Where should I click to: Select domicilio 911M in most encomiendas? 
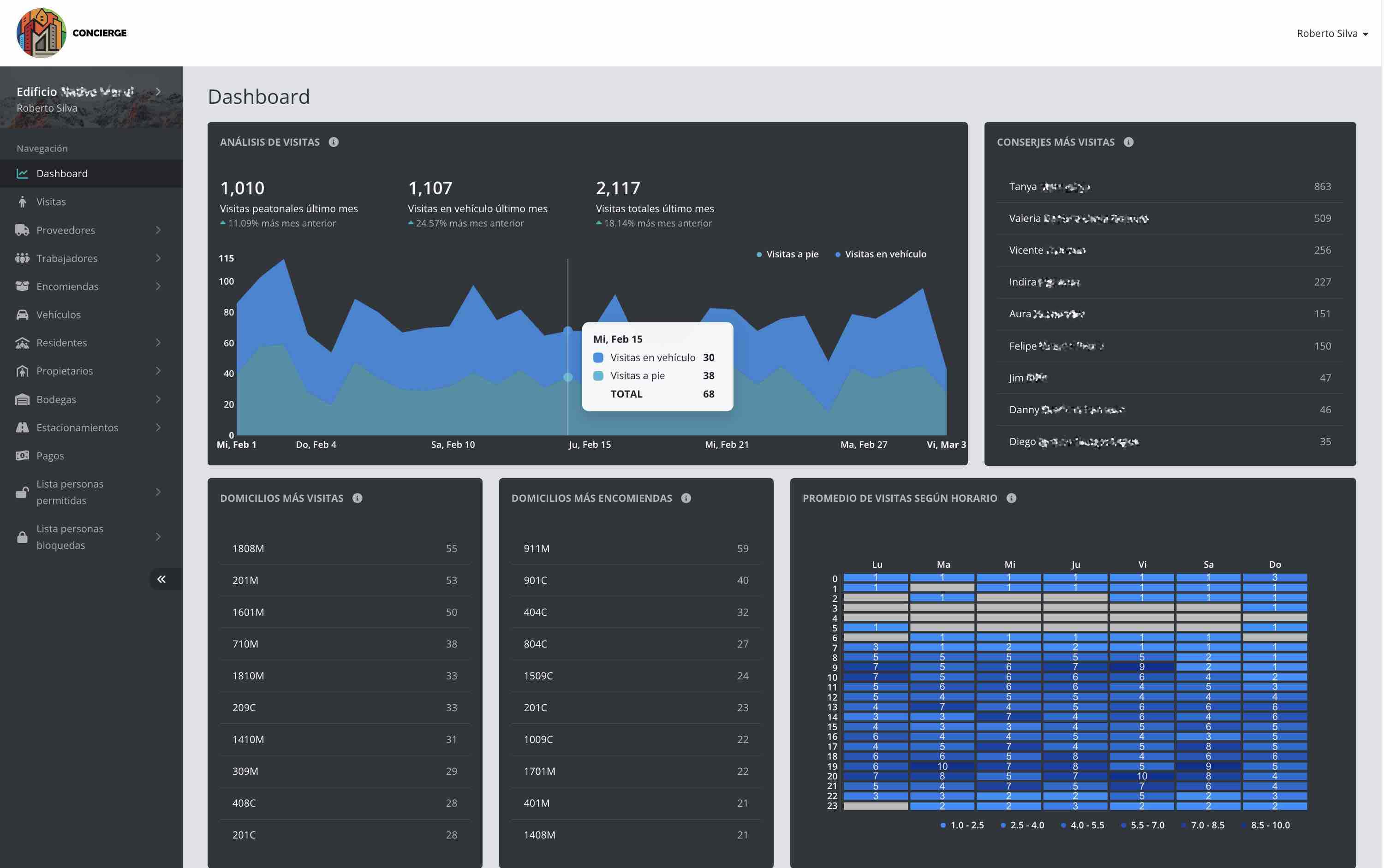point(636,548)
